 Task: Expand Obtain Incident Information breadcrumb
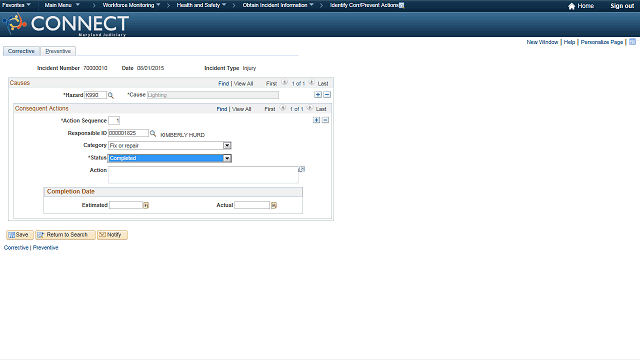click(278, 5)
